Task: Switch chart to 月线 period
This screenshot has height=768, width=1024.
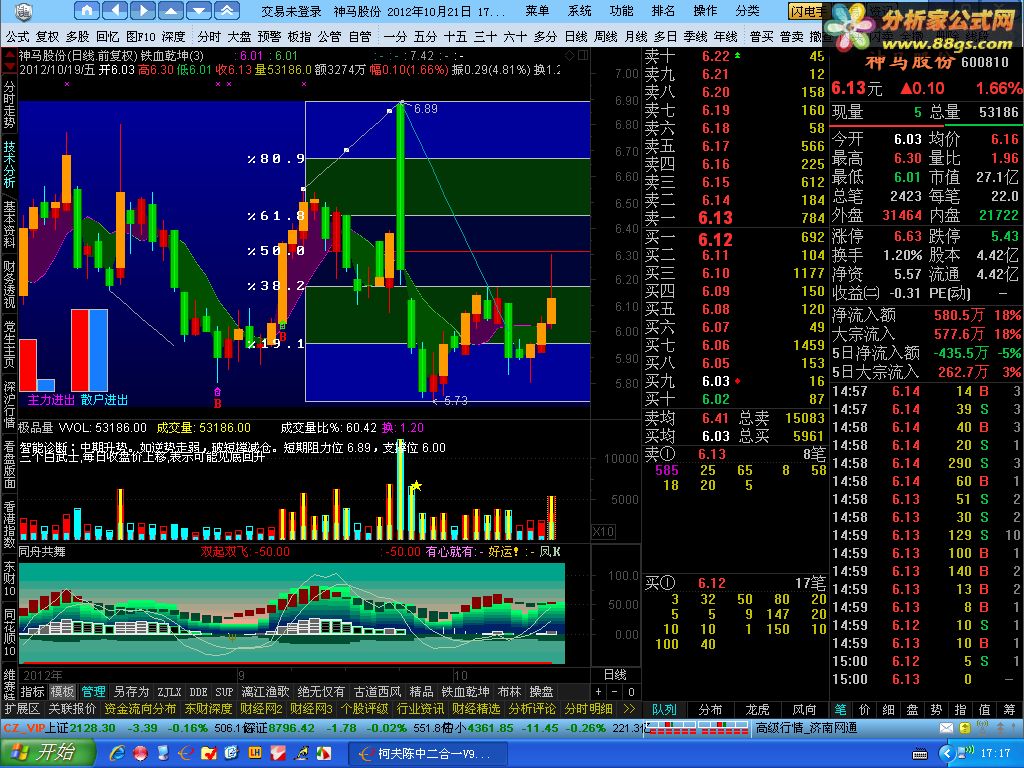Action: (x=636, y=37)
